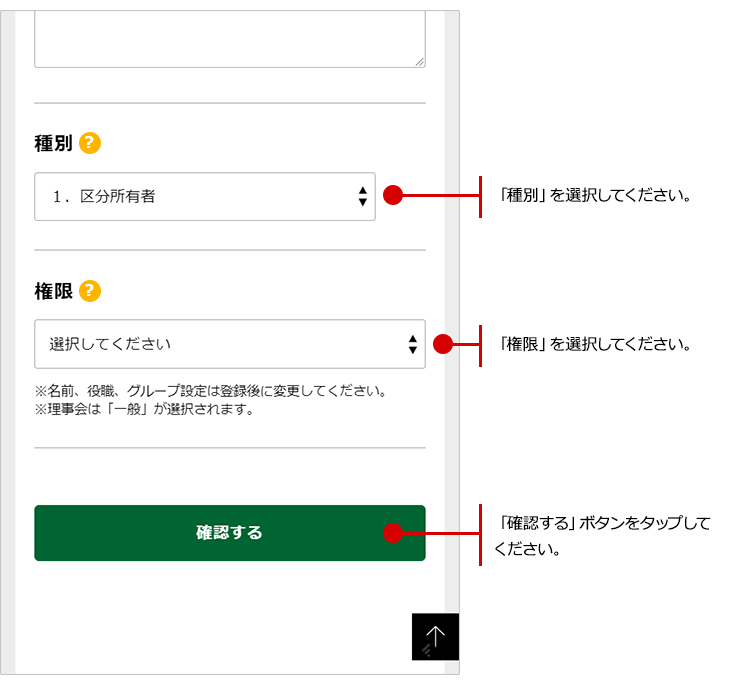Open the dropdown showing 1. 区分所有者

(x=200, y=197)
